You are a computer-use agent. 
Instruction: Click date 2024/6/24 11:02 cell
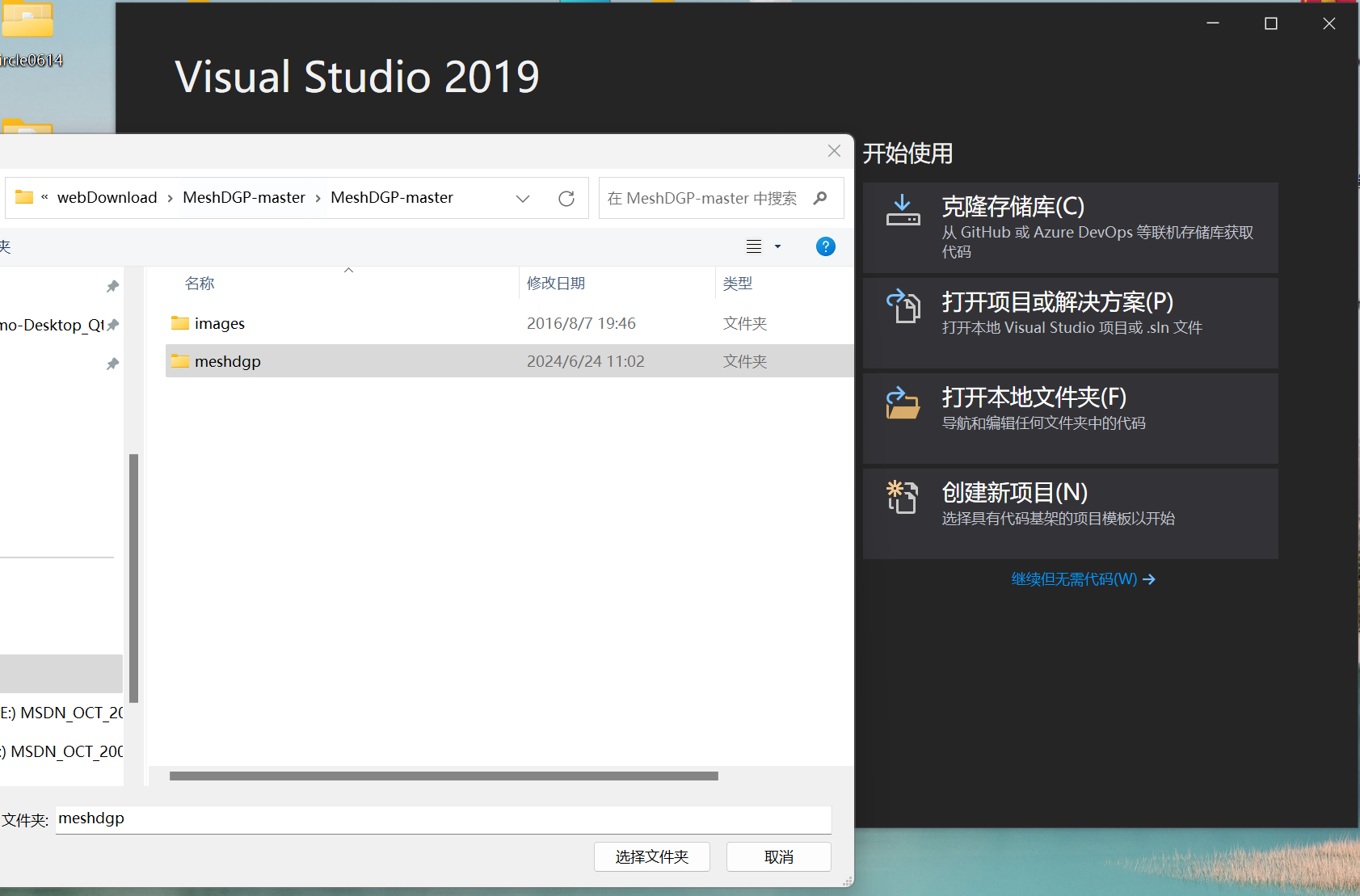[586, 361]
